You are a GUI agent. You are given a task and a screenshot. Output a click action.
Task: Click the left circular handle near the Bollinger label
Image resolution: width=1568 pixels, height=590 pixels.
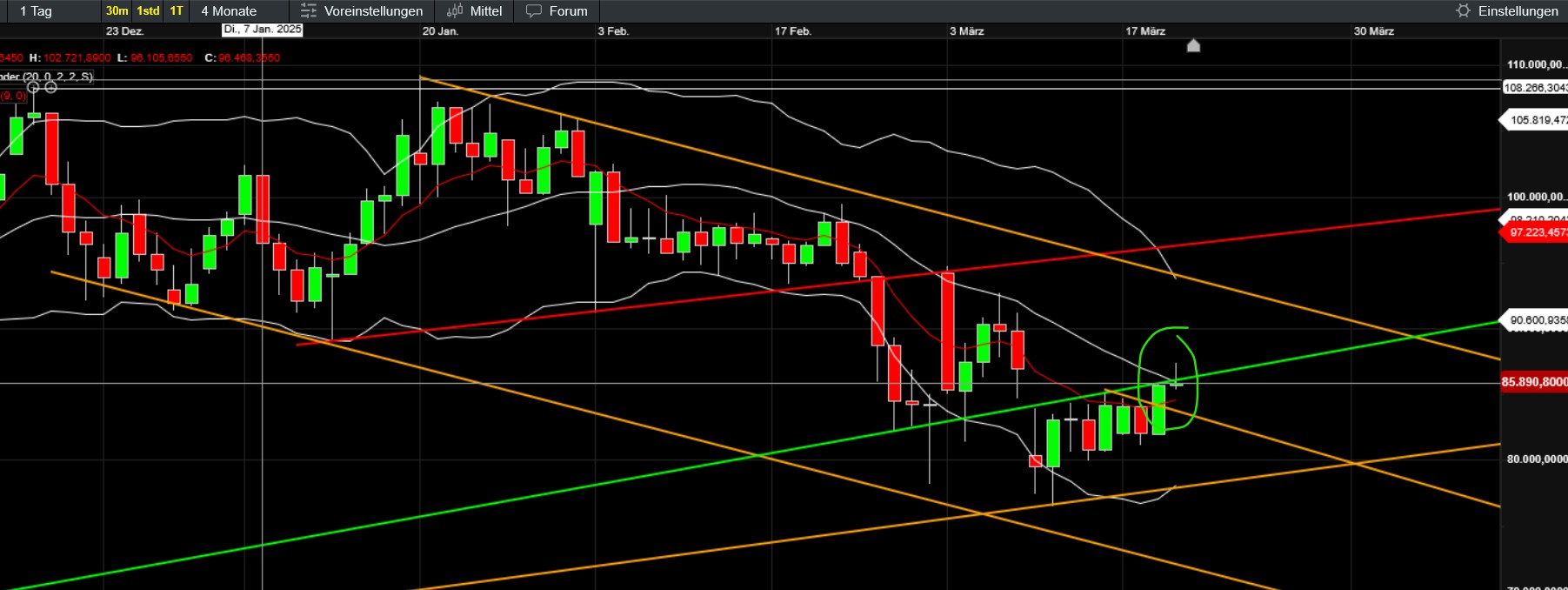pos(33,87)
